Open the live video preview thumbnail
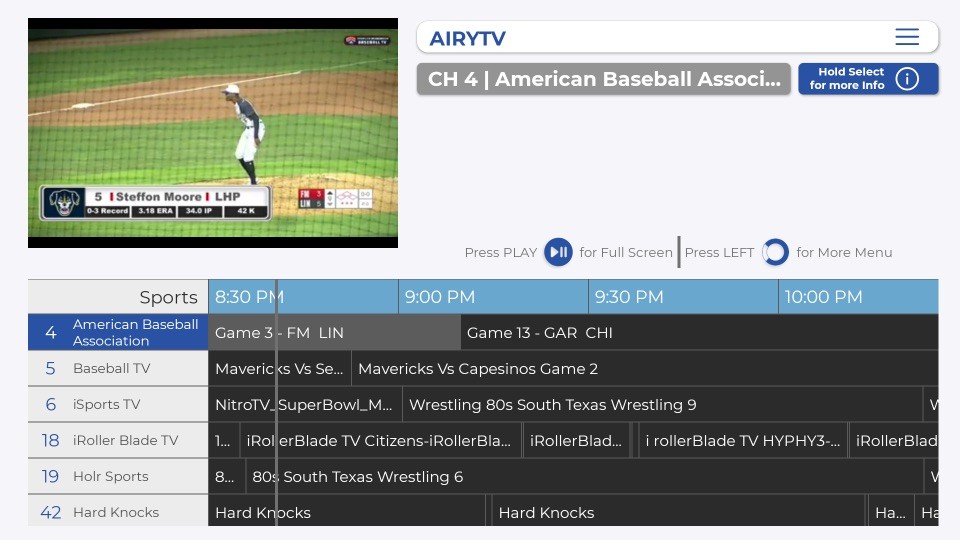Image resolution: width=960 pixels, height=540 pixels. [212, 133]
